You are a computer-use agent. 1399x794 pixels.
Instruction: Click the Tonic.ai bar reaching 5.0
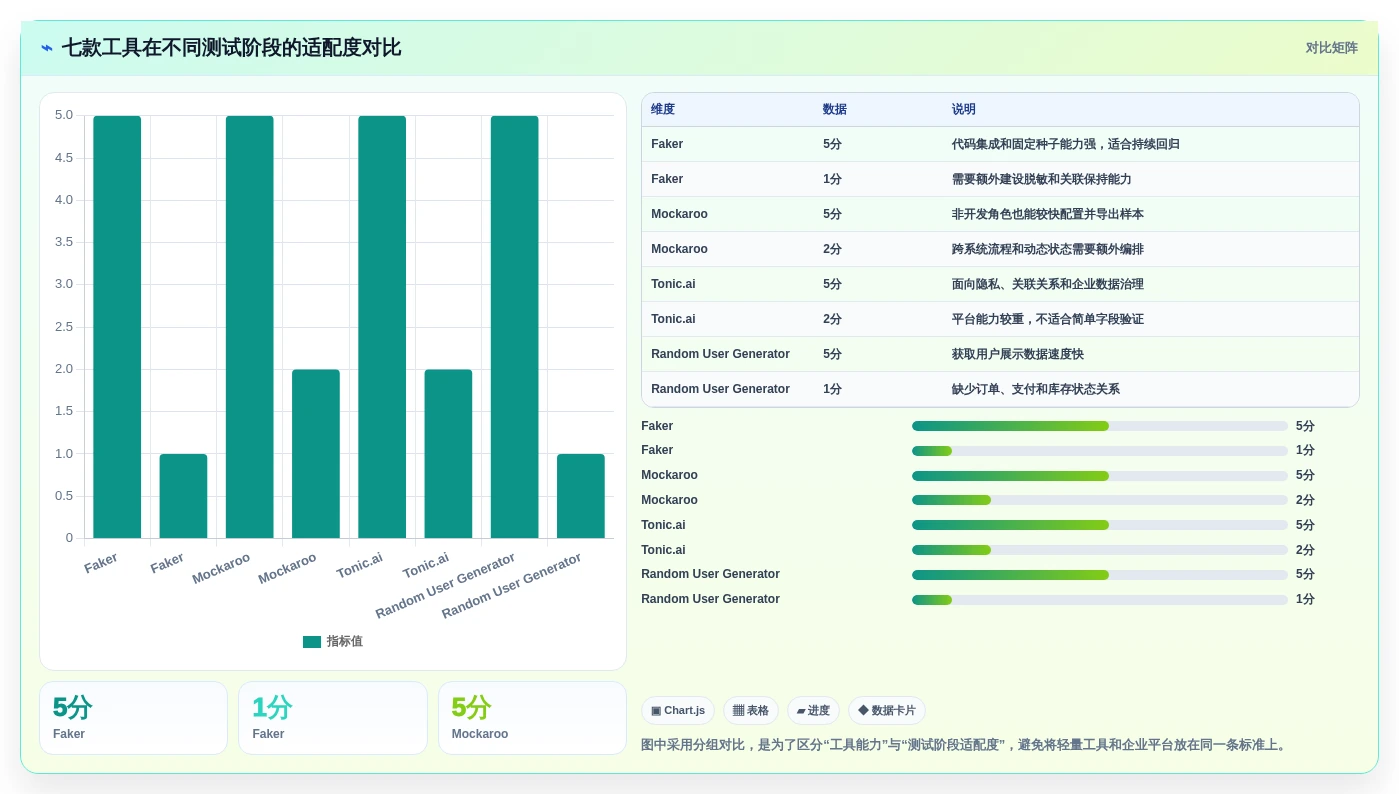pyautogui.click(x=382, y=327)
